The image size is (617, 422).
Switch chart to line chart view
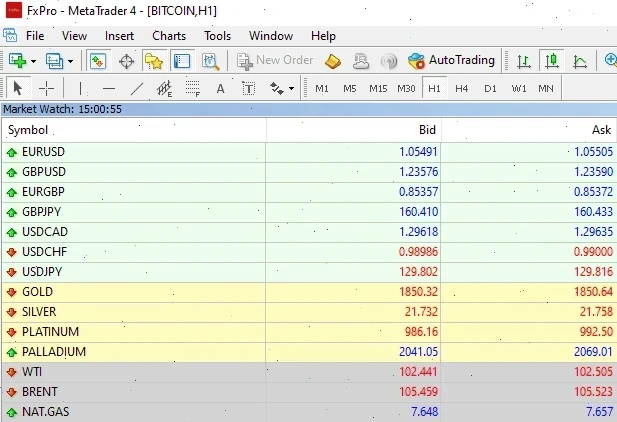(579, 61)
